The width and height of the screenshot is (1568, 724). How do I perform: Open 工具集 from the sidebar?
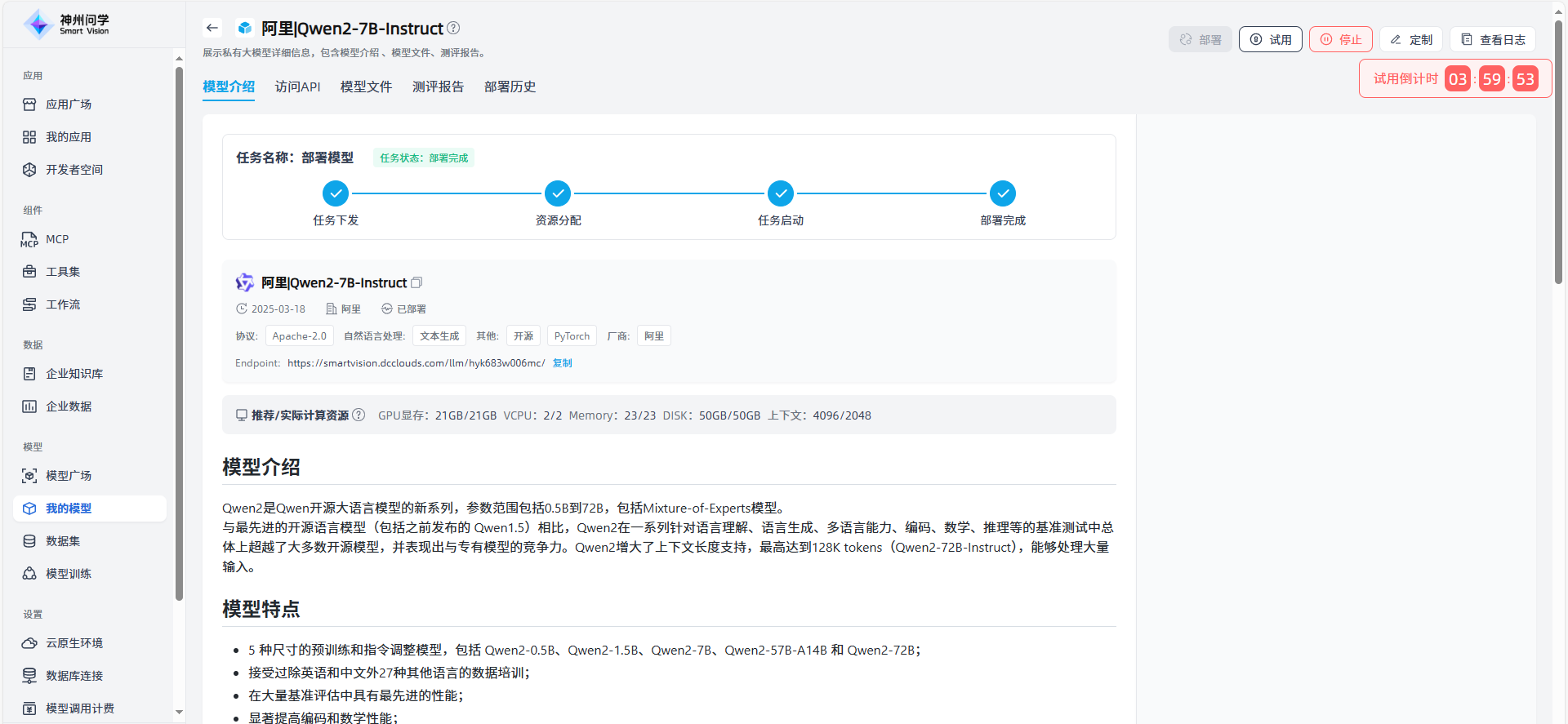click(x=62, y=272)
